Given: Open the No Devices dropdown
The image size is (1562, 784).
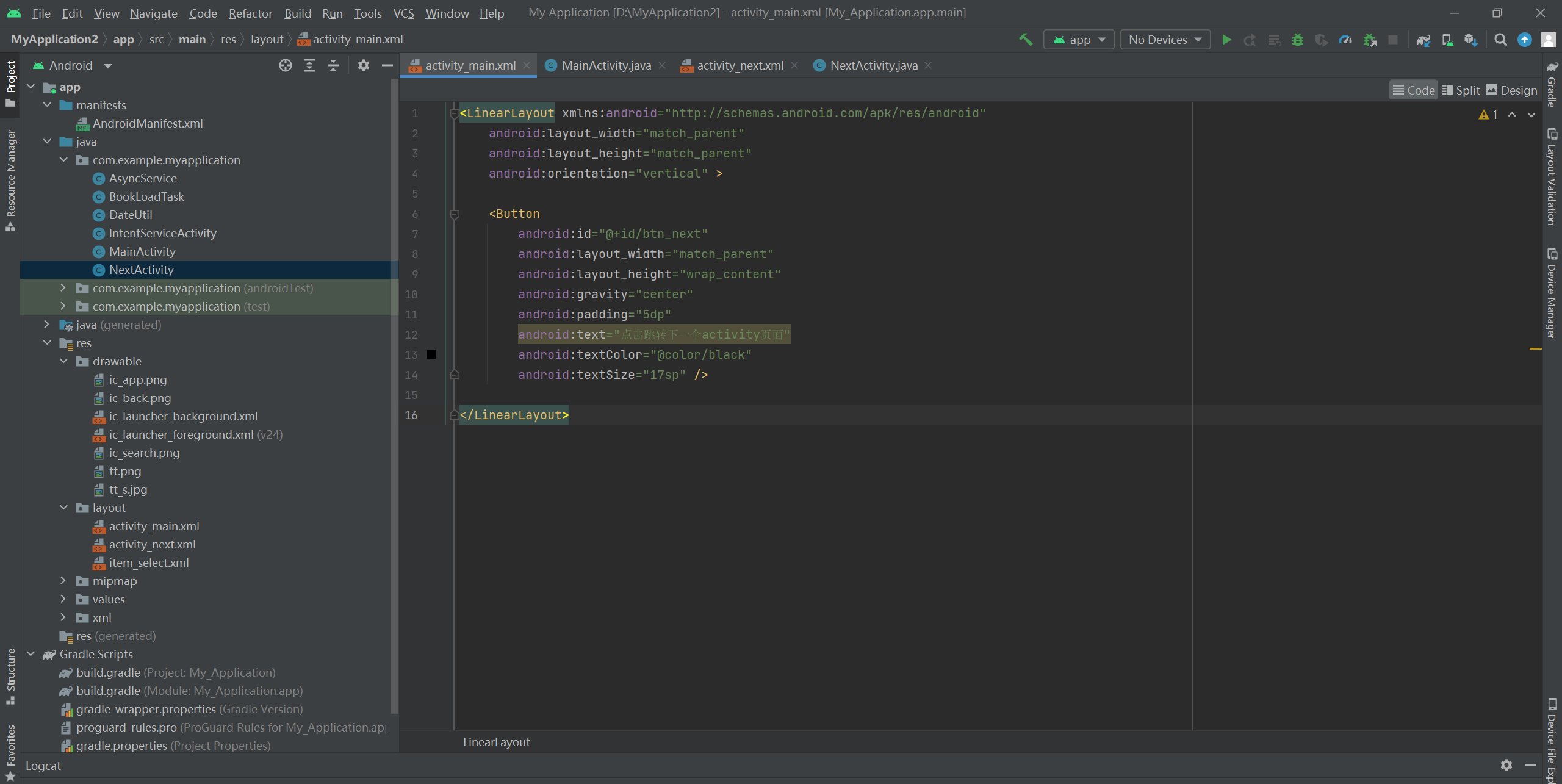Looking at the screenshot, I should (1165, 40).
